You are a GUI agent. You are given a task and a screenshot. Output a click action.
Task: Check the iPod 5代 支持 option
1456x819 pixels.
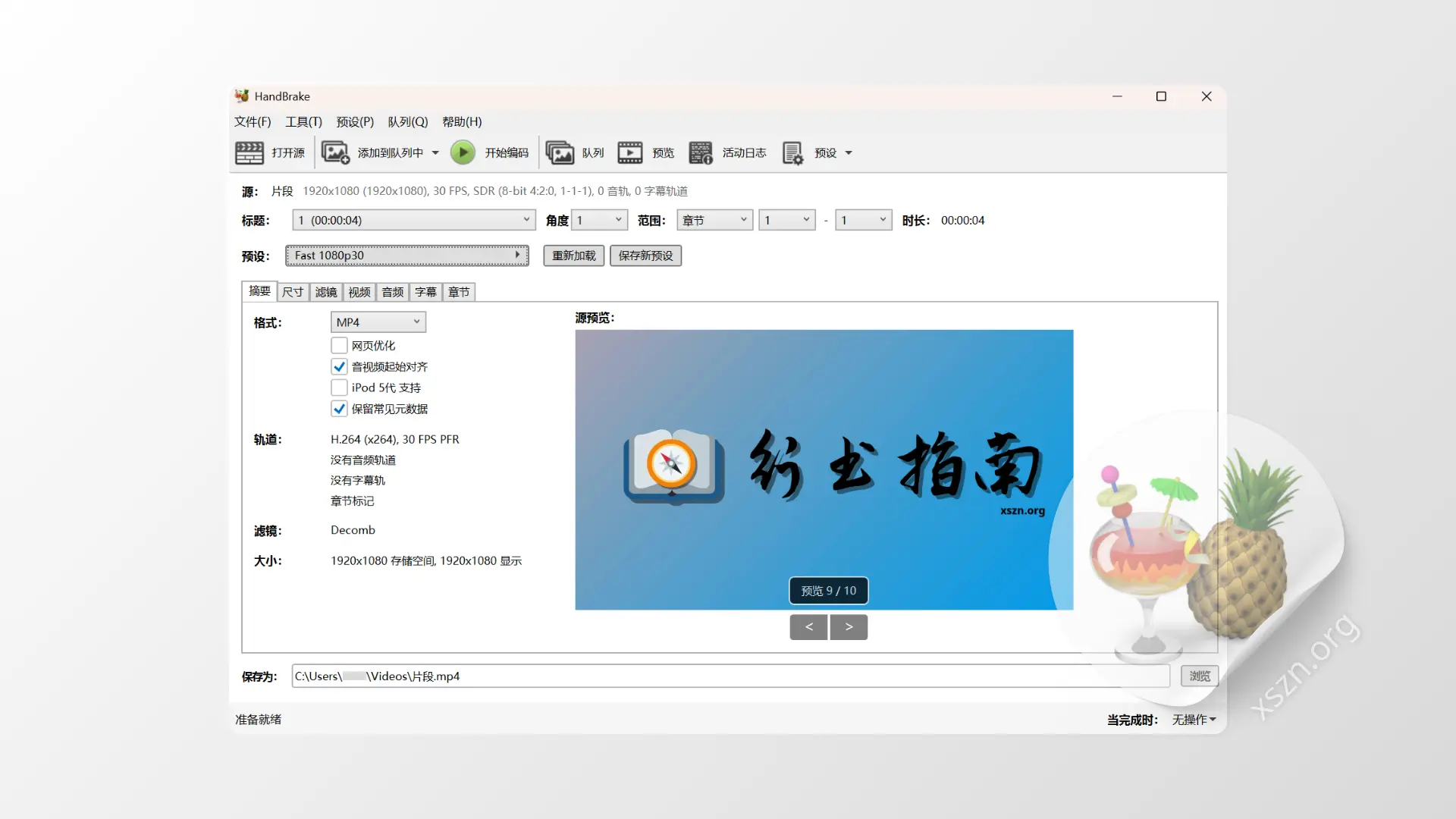click(x=339, y=387)
